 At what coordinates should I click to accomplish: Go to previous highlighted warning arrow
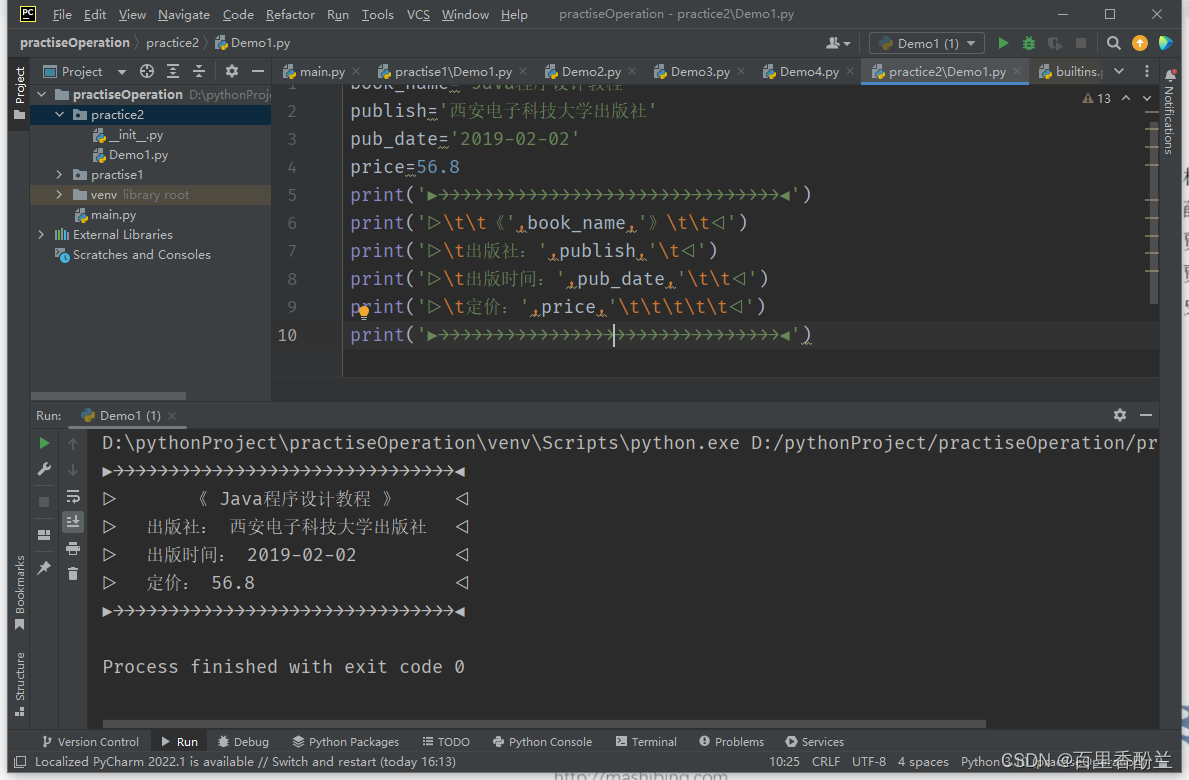pos(1126,99)
